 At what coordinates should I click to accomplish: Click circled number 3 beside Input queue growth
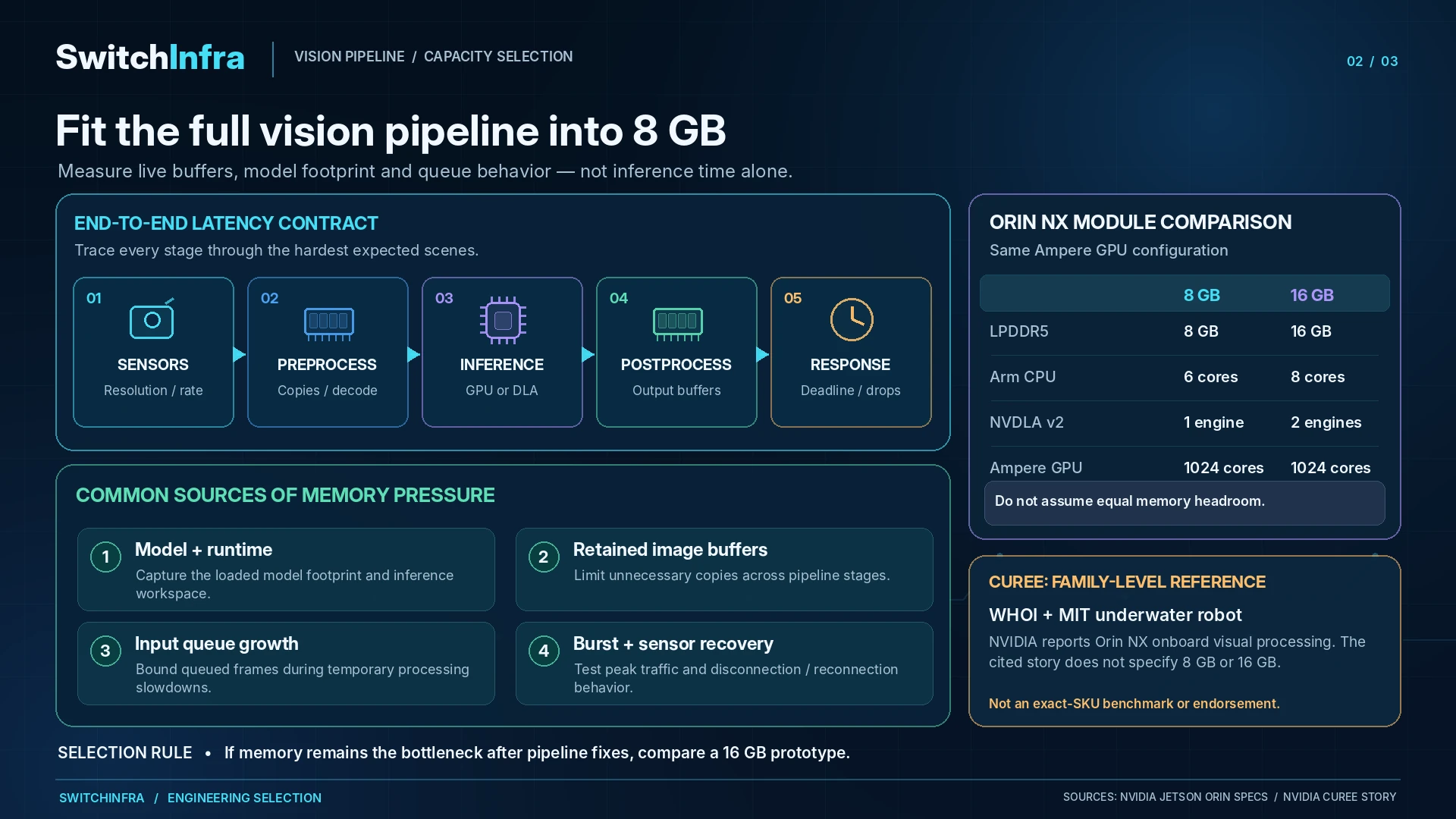tap(105, 651)
